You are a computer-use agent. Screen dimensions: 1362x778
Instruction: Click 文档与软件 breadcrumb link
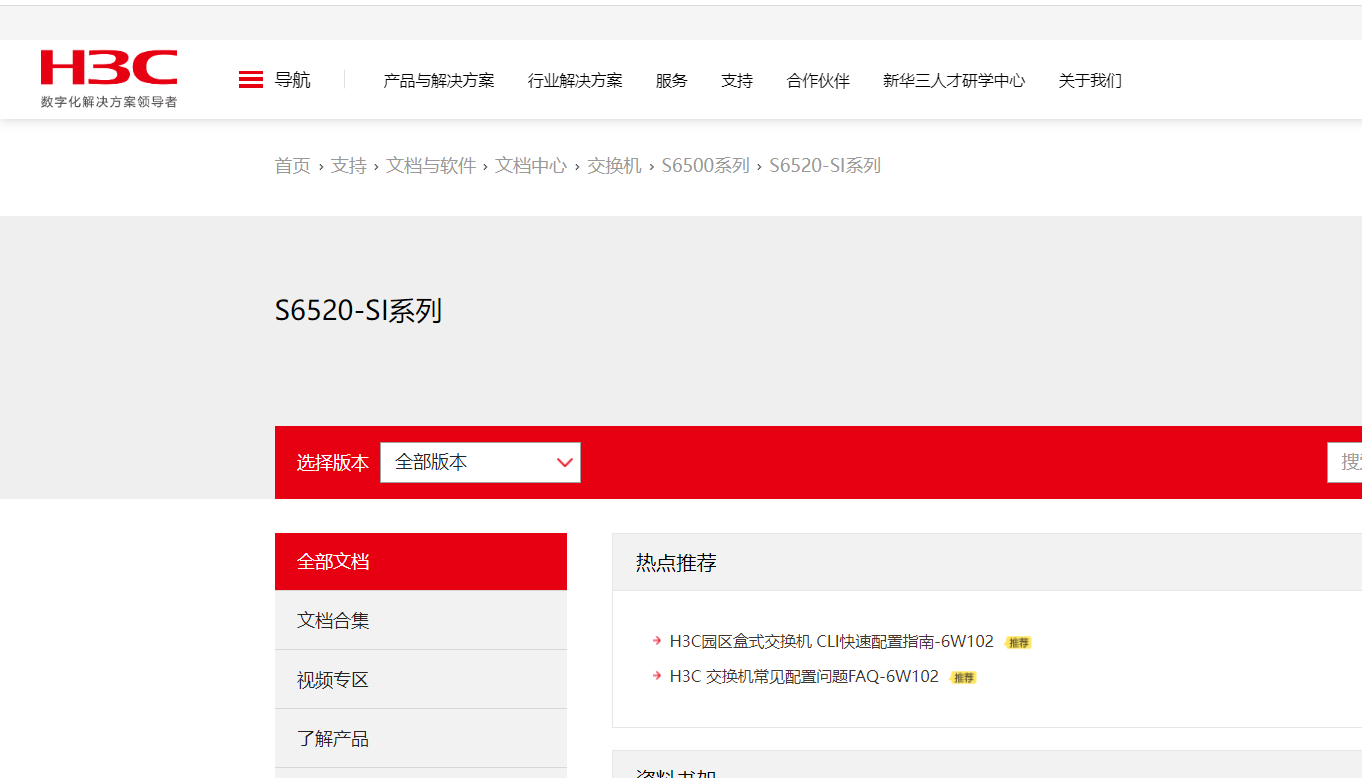[431, 166]
